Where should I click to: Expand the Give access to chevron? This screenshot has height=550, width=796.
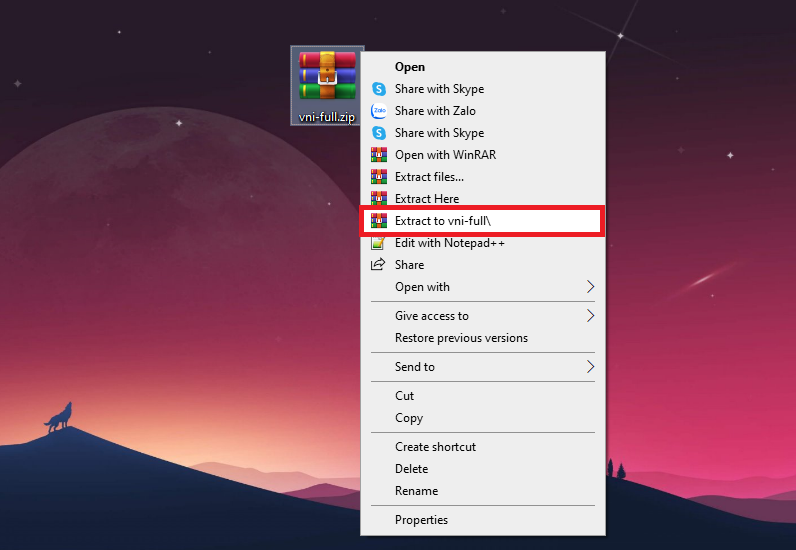[590, 316]
